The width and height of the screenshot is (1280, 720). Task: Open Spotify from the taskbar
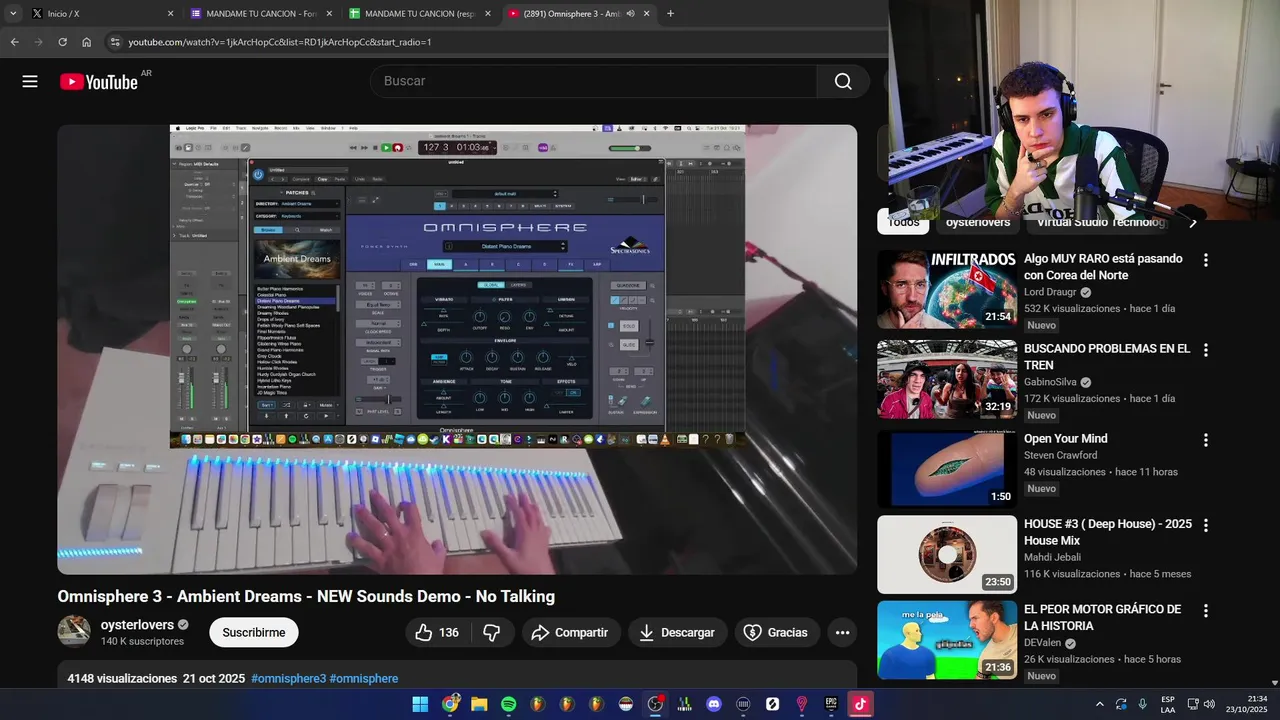coord(509,704)
